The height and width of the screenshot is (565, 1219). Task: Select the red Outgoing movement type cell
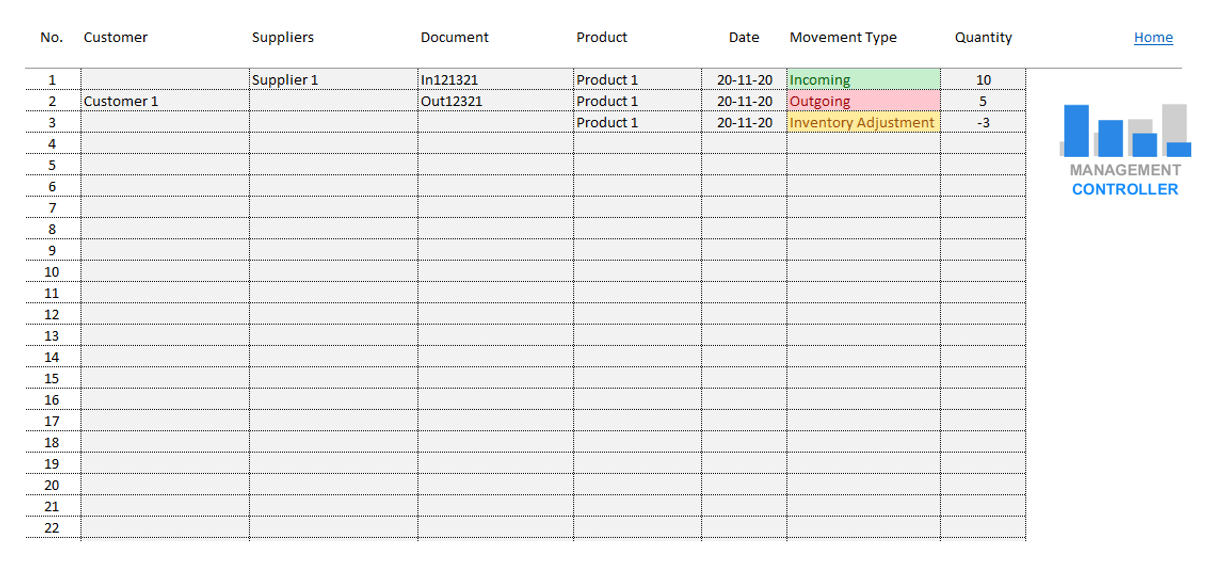(863, 101)
